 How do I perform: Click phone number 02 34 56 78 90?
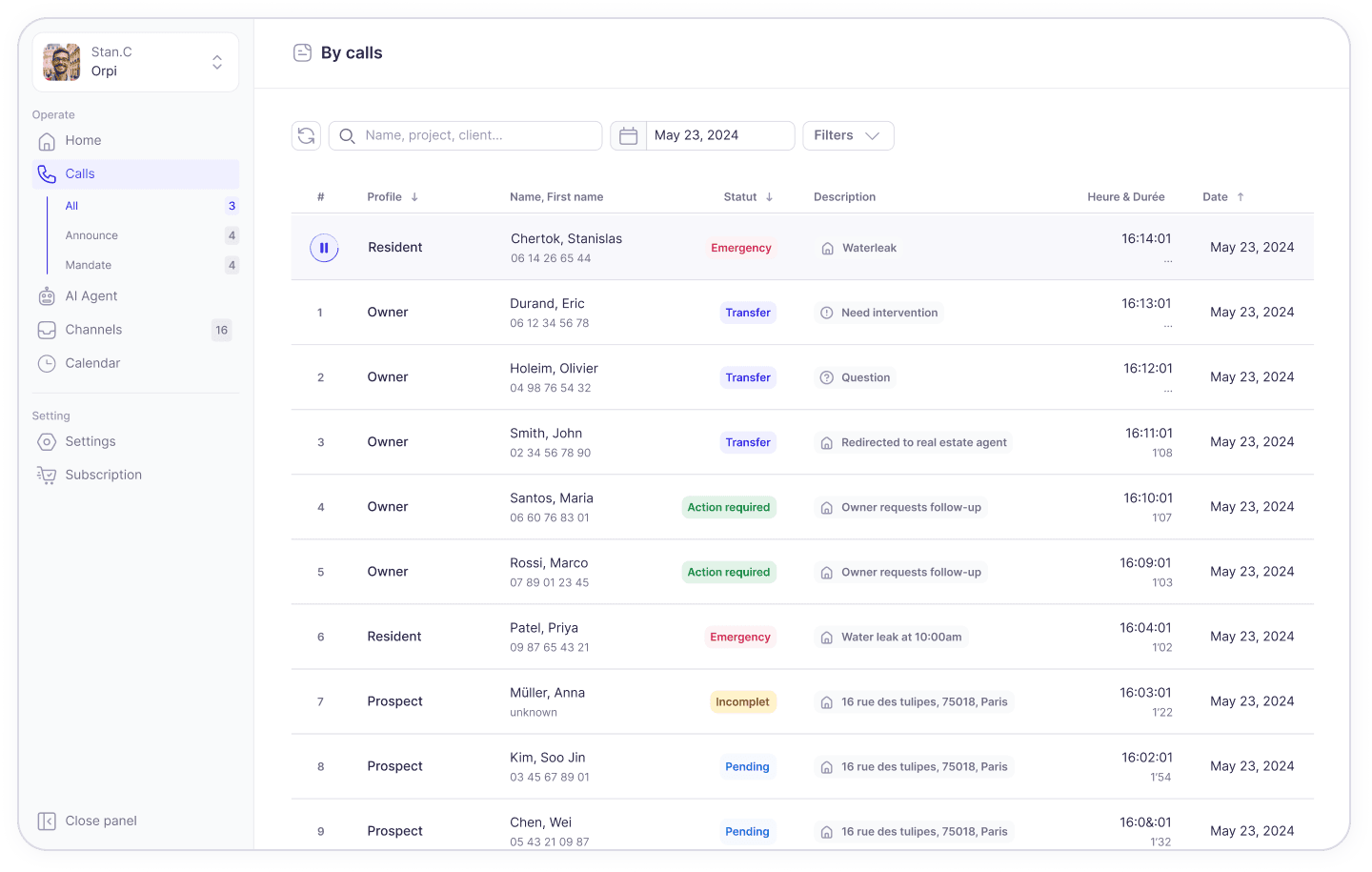pos(550,453)
